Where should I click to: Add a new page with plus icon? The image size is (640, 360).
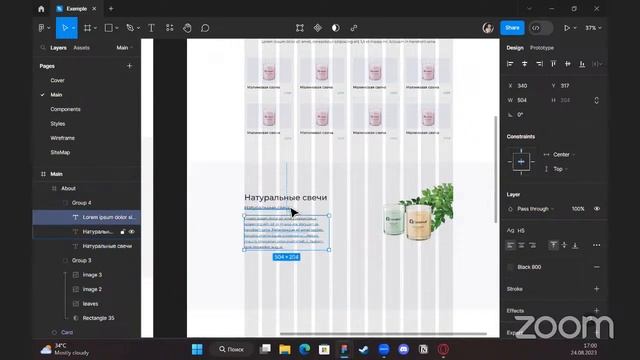coord(129,66)
